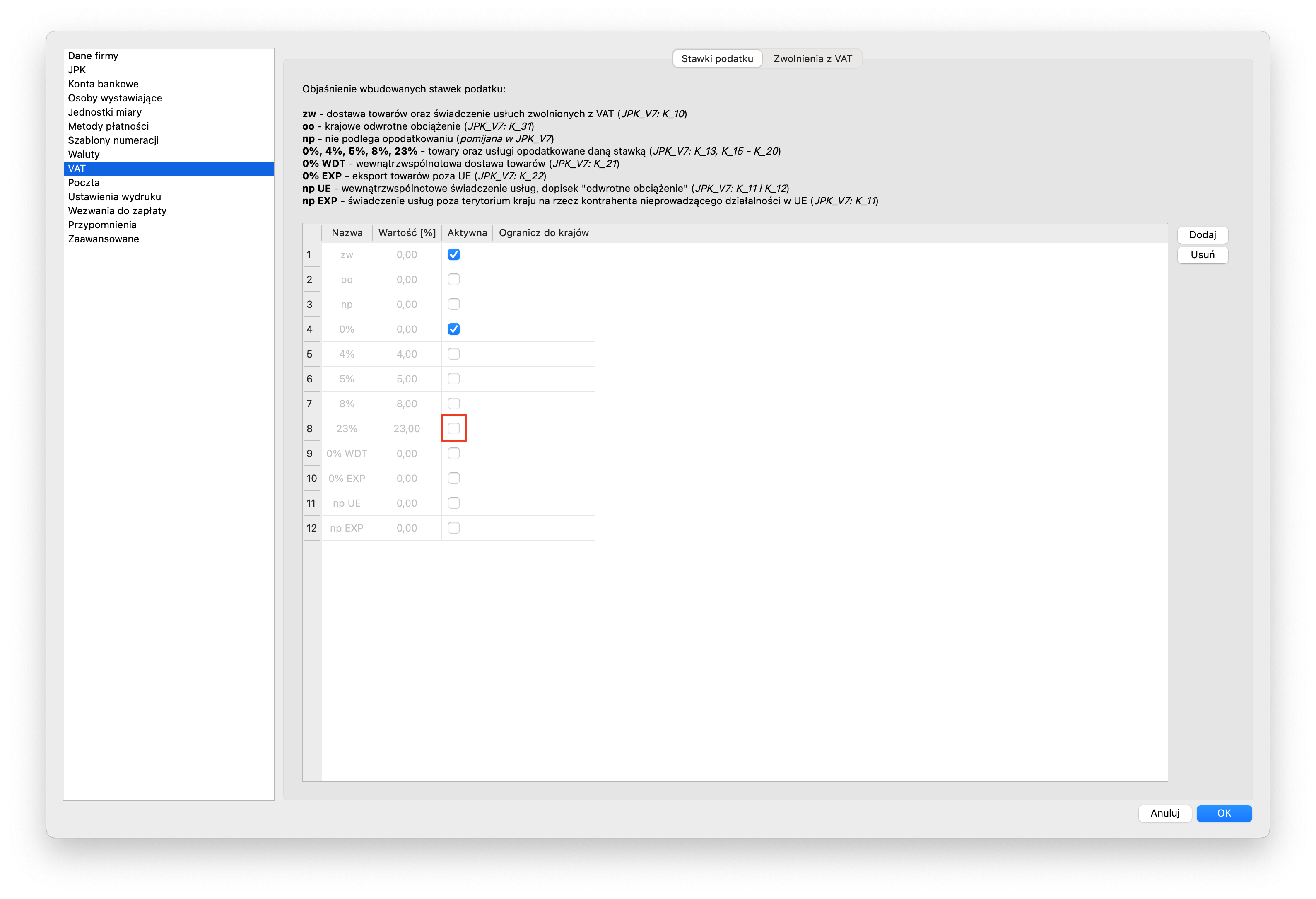Click the Wartość [%] column header
The height and width of the screenshot is (899, 1316).
coord(407,233)
